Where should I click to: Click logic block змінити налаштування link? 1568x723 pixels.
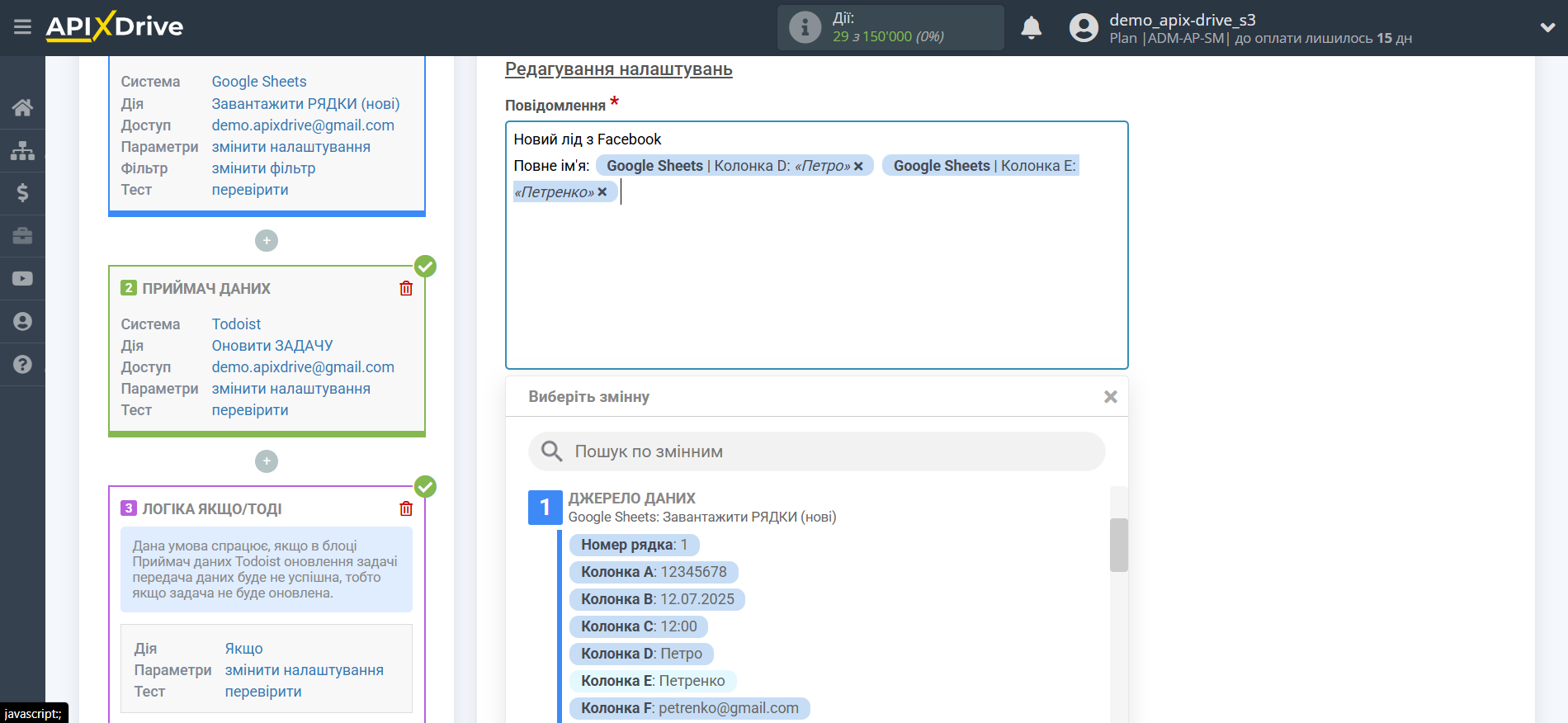pos(305,670)
